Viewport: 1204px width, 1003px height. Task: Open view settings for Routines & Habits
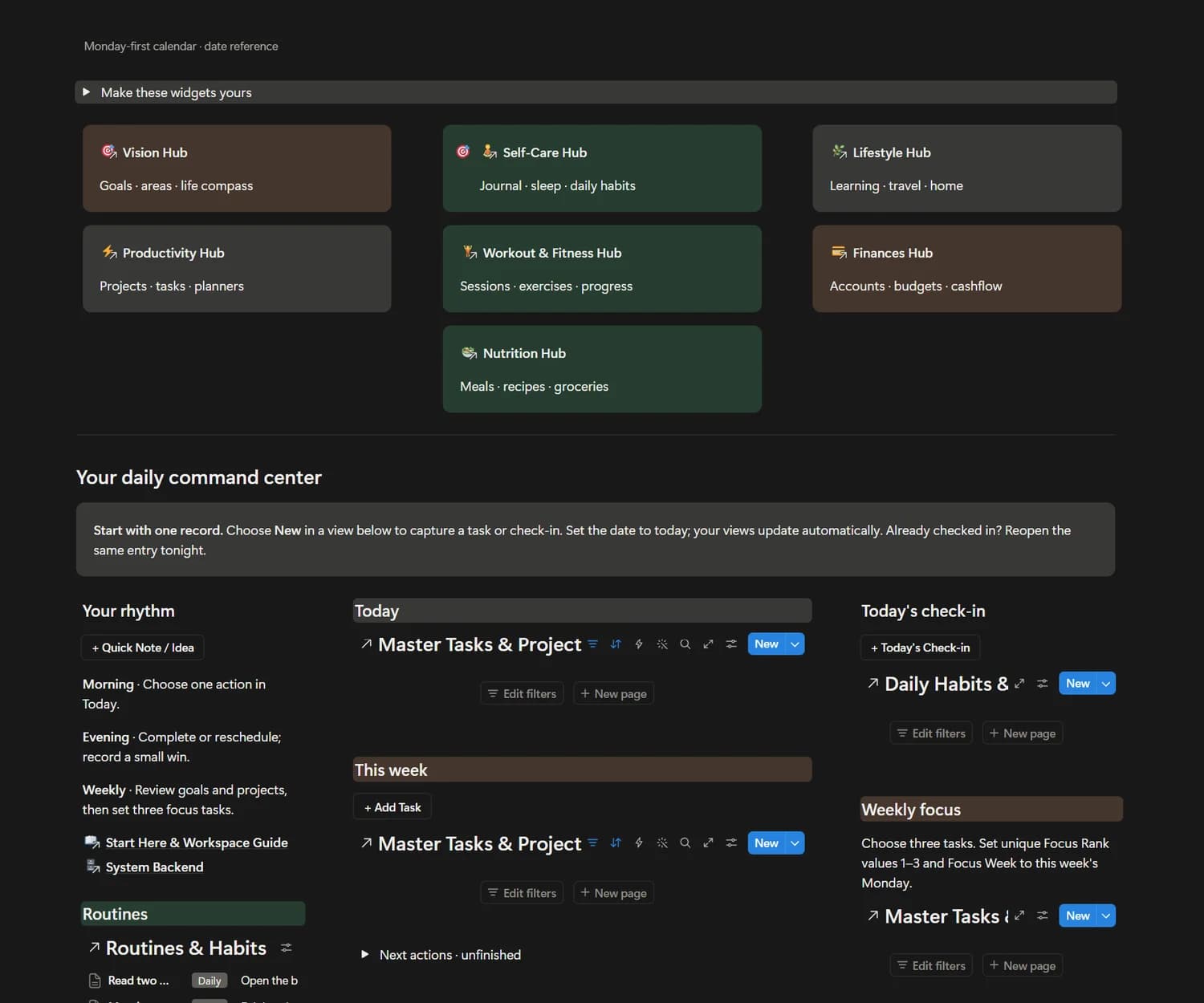click(286, 948)
